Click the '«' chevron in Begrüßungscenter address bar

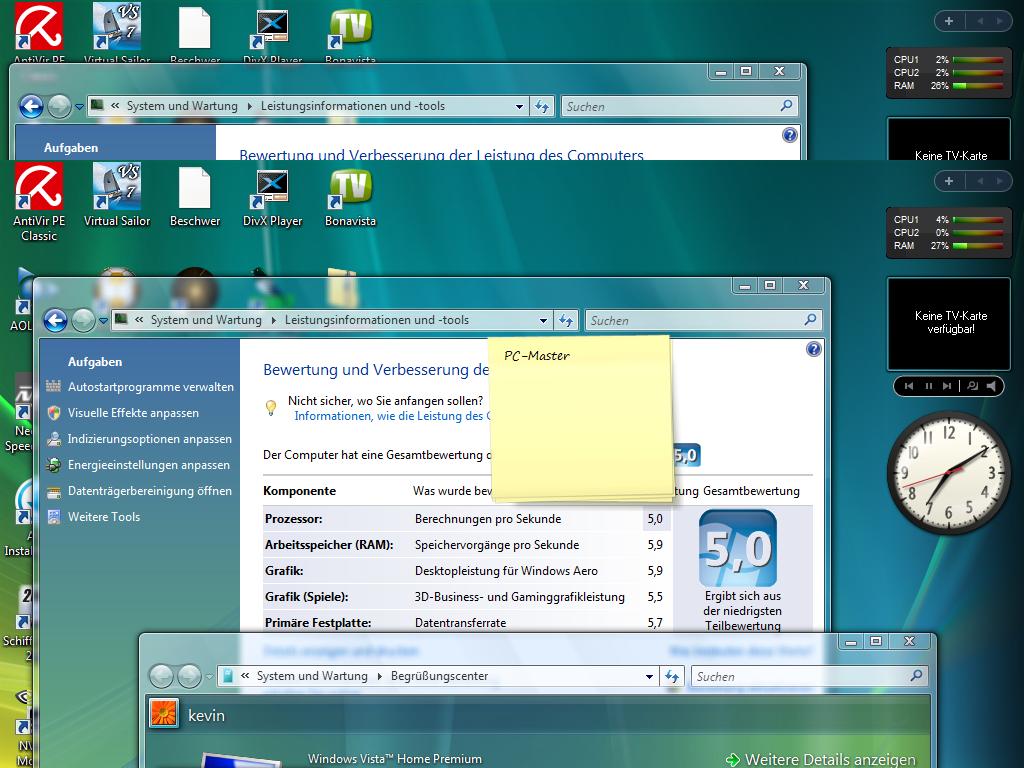[245, 676]
